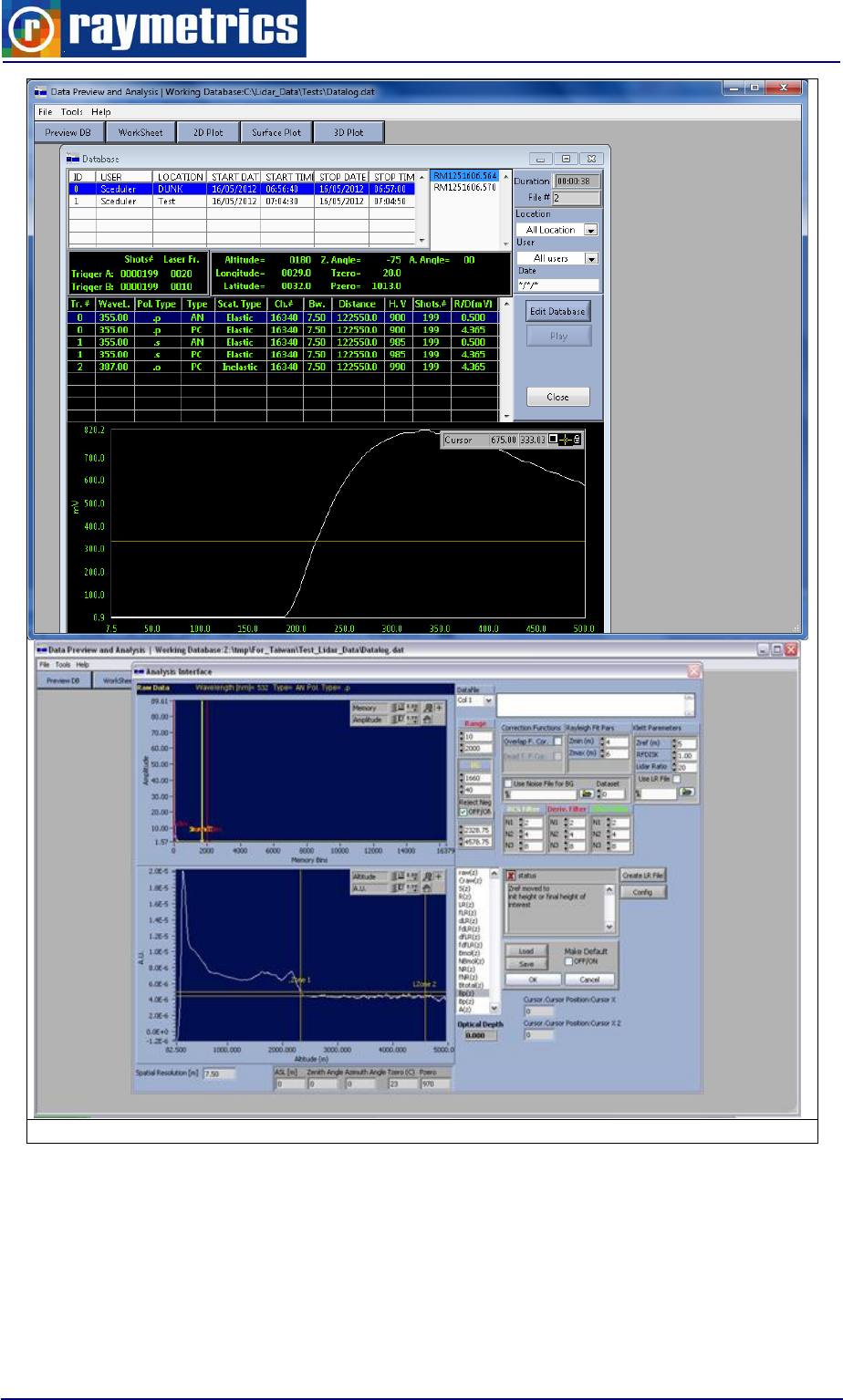This screenshot has width=843, height=1400.
Task: Click the status message scrollbar down arrow
Action: click(x=609, y=927)
